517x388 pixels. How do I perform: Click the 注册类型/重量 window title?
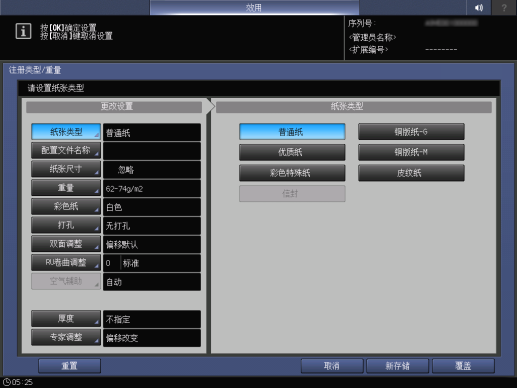[x=35, y=70]
